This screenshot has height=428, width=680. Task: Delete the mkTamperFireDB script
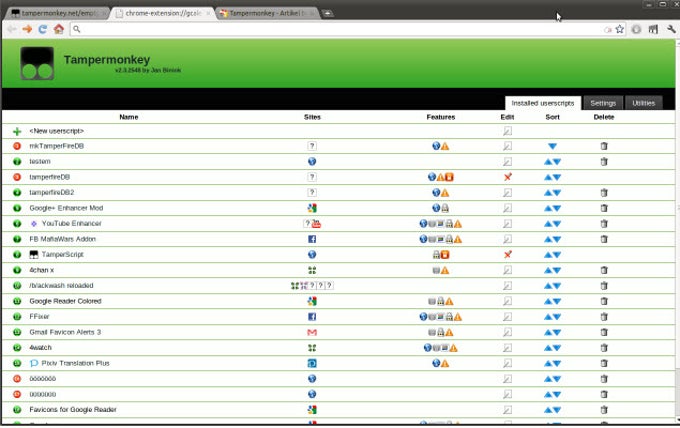(x=604, y=146)
